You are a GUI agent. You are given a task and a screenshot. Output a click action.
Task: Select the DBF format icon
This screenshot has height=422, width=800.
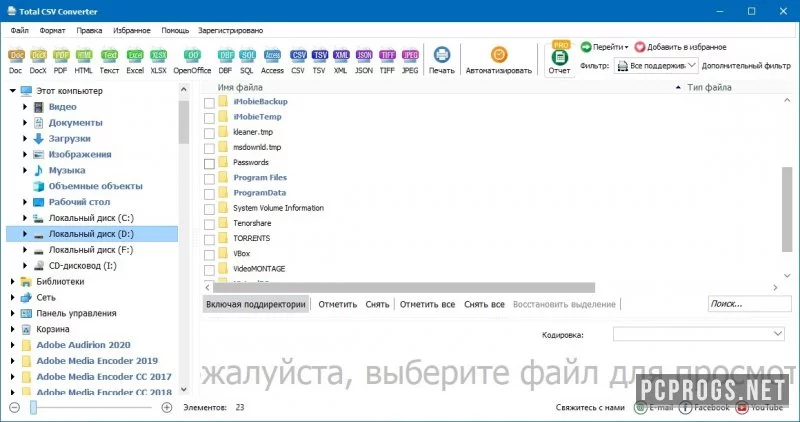click(x=226, y=61)
